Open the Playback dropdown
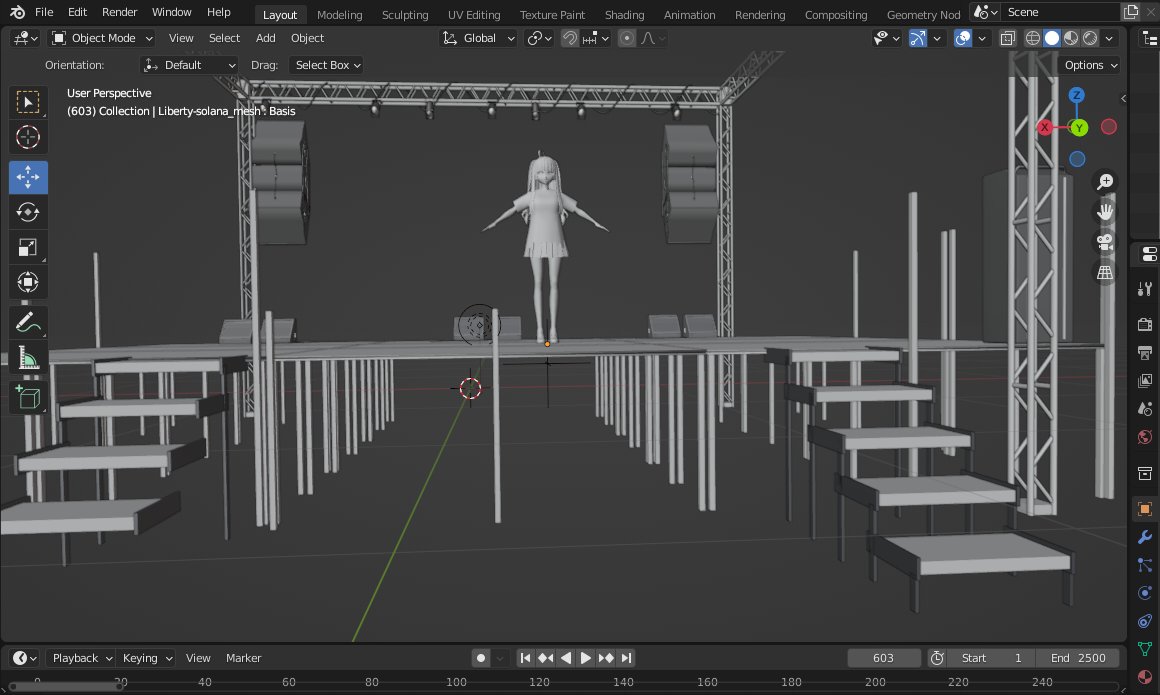The height and width of the screenshot is (695, 1160). (81, 658)
